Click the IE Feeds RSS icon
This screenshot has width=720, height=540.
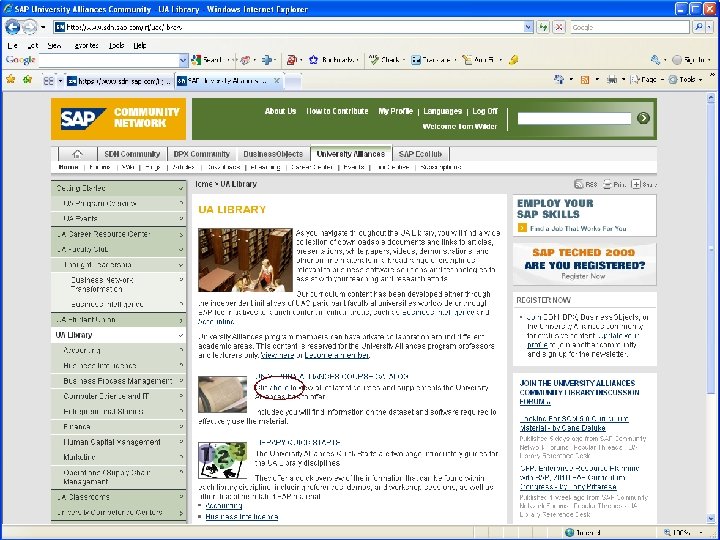[585, 80]
